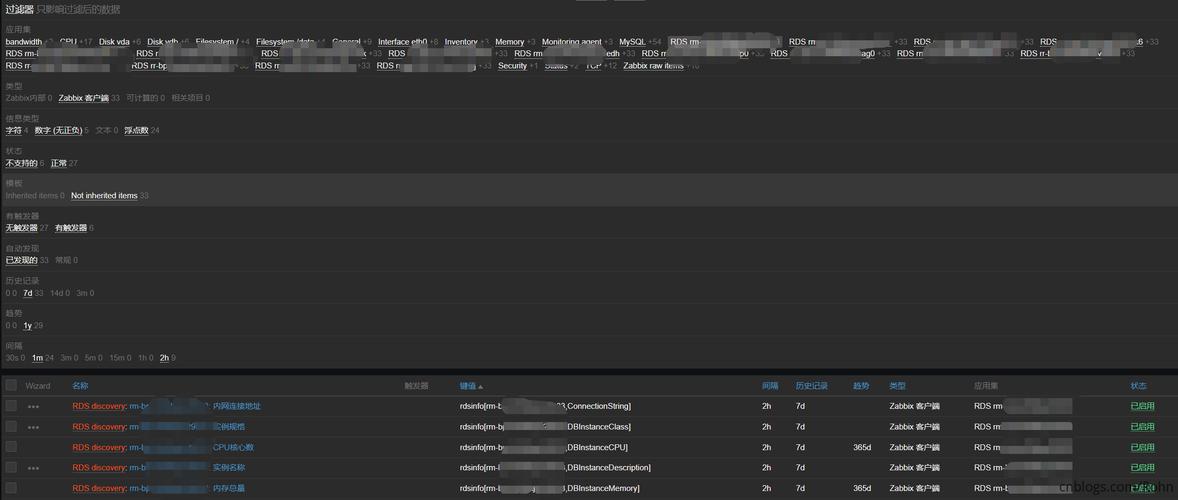Toggle 已启用 status of 实例规格 item
This screenshot has width=1178, height=500.
1143,426
